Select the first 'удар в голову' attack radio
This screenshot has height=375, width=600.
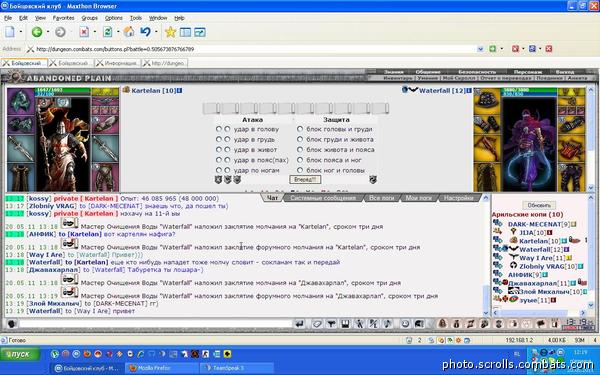point(218,129)
